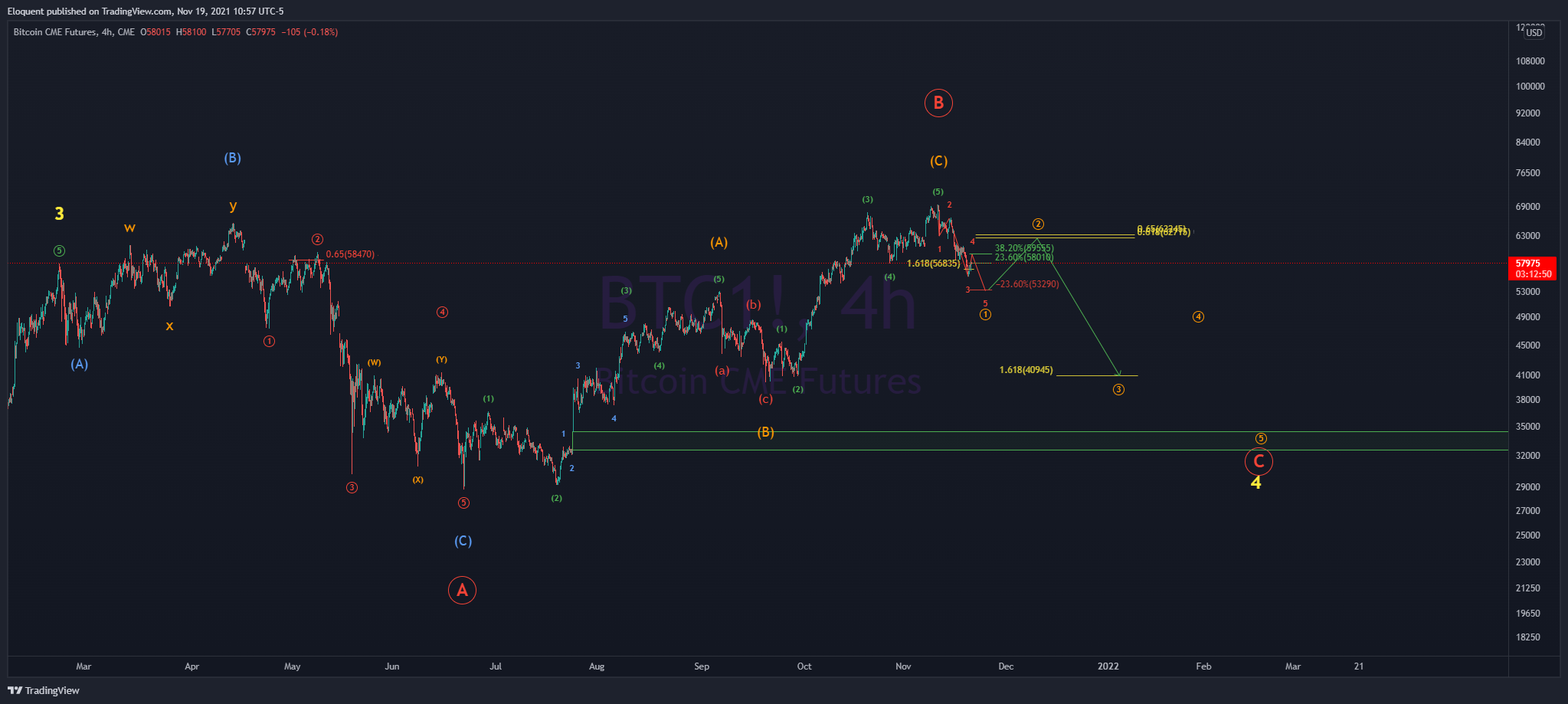Screen dimensions: 1568x704
Task: Click the 29000 price axis label
Action: [x=1527, y=487]
